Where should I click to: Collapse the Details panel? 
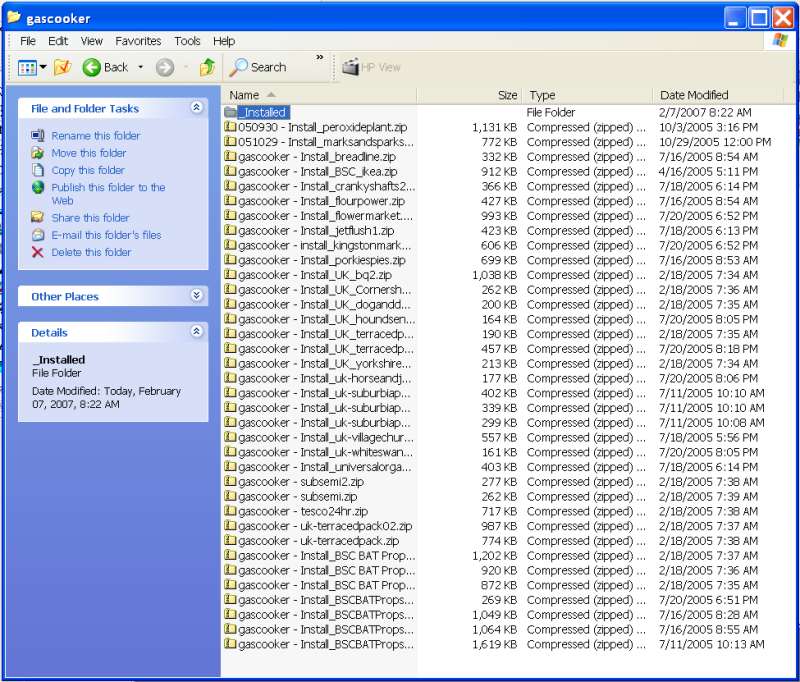tap(196, 332)
